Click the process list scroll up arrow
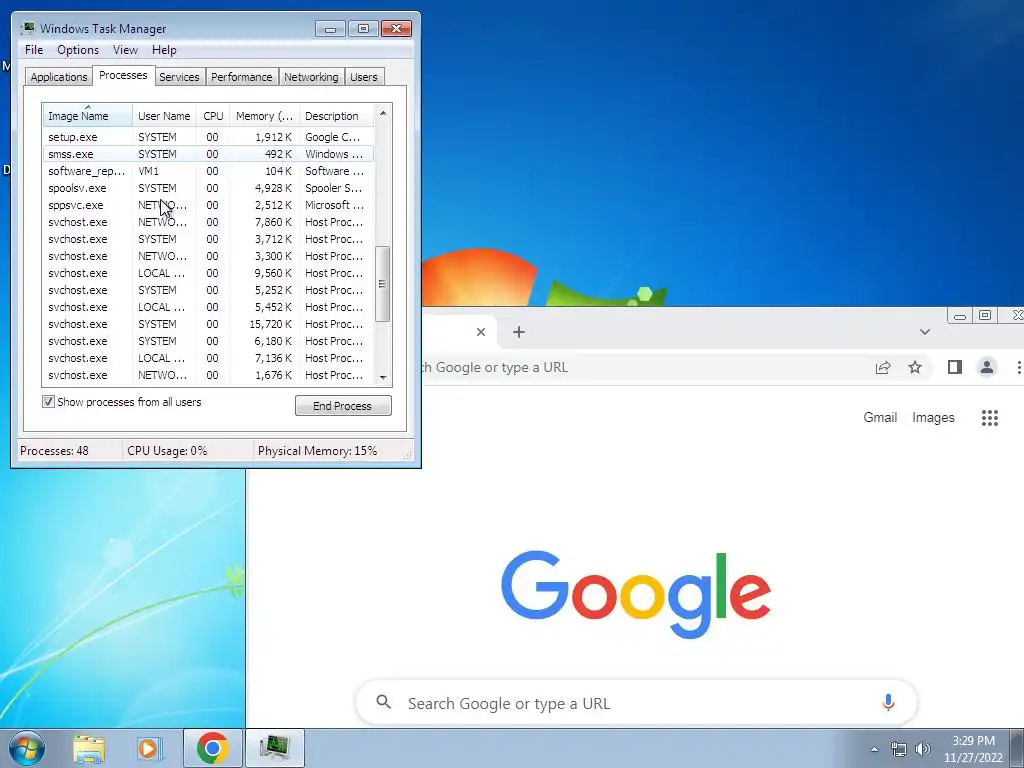Image resolution: width=1024 pixels, height=768 pixels. (383, 113)
